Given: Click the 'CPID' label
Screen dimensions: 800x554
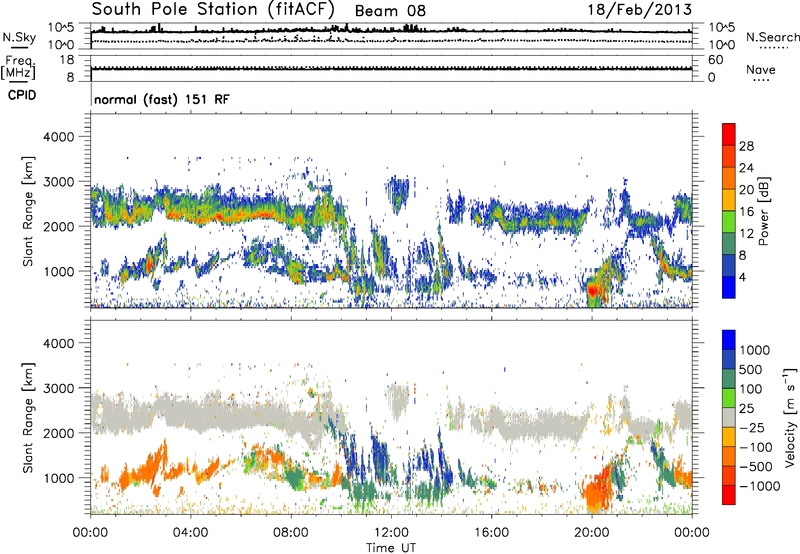Looking at the screenshot, I should (22, 95).
